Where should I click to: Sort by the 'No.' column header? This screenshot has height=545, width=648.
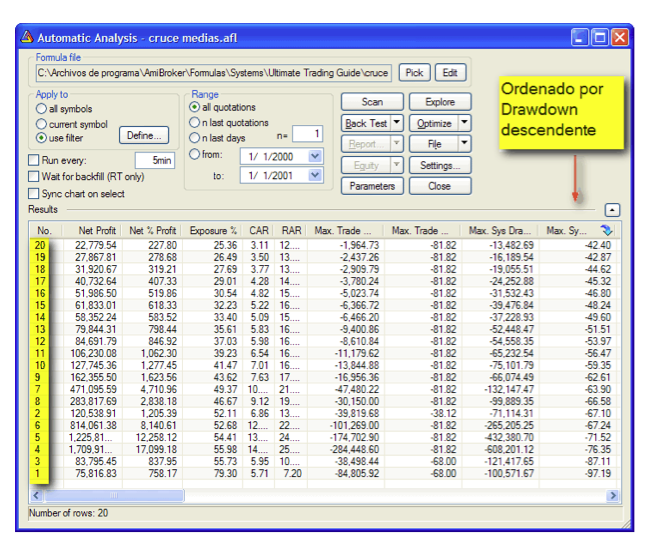click(46, 230)
